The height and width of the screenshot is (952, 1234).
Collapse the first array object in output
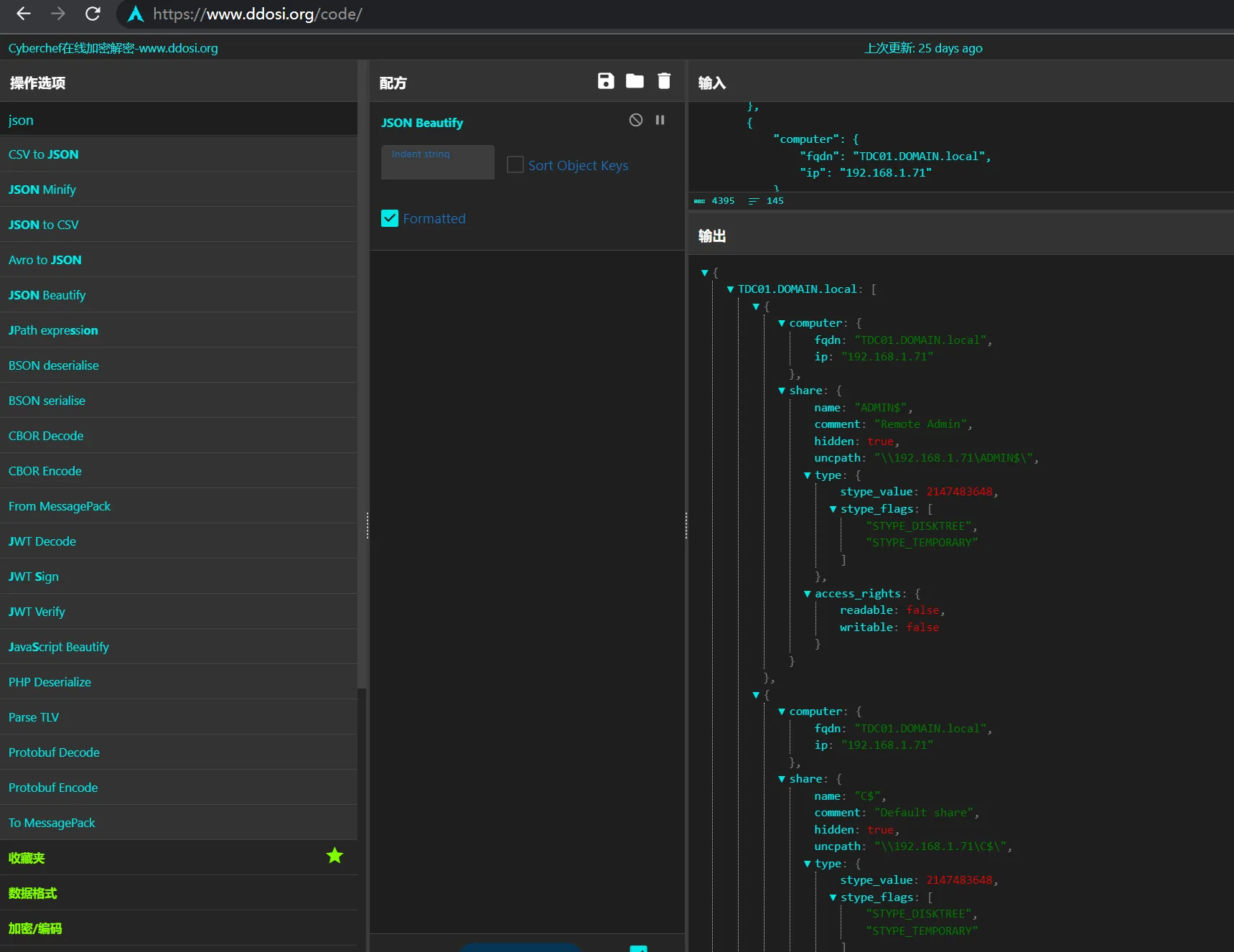click(756, 307)
